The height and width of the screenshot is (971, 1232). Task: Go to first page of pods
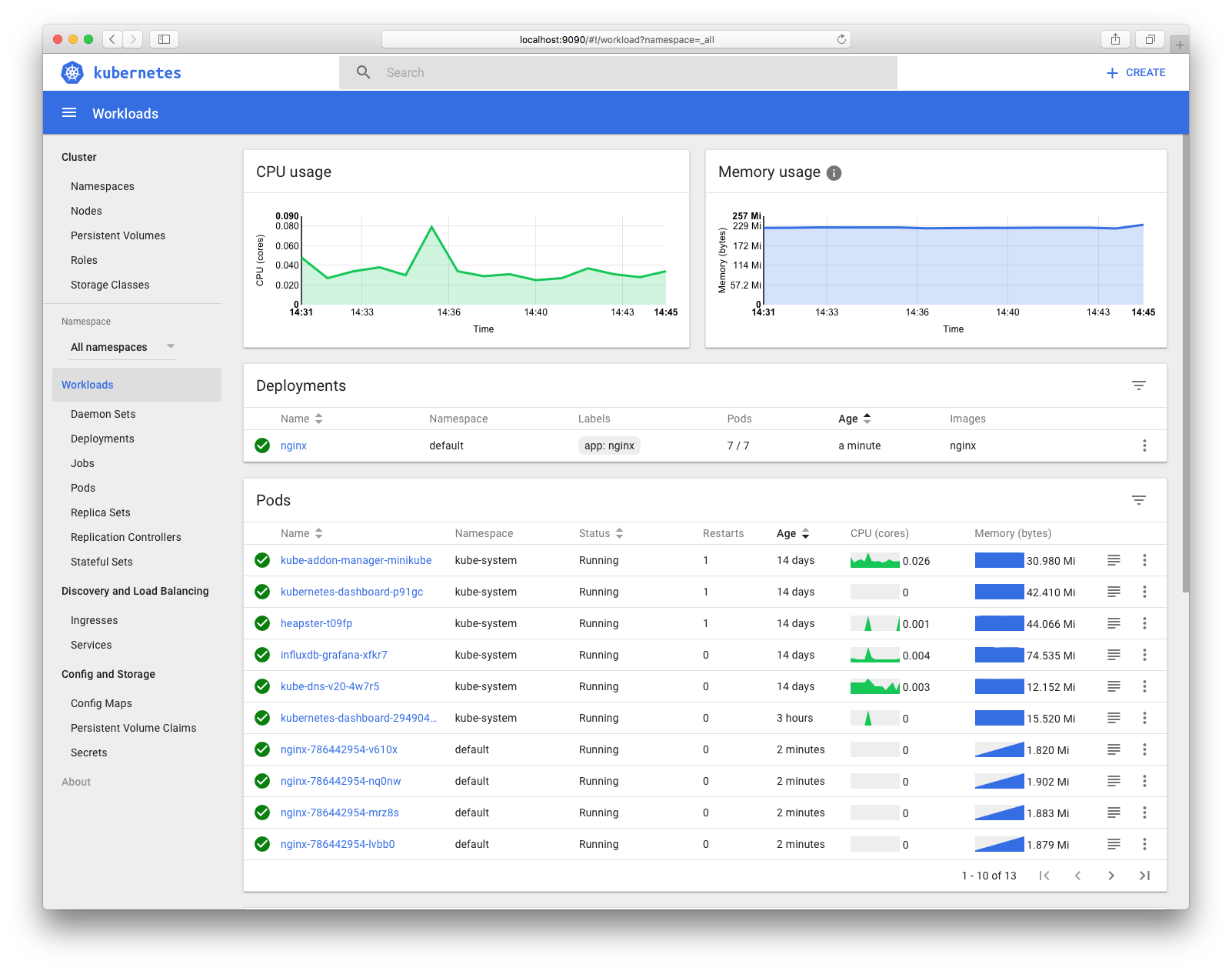(1044, 876)
